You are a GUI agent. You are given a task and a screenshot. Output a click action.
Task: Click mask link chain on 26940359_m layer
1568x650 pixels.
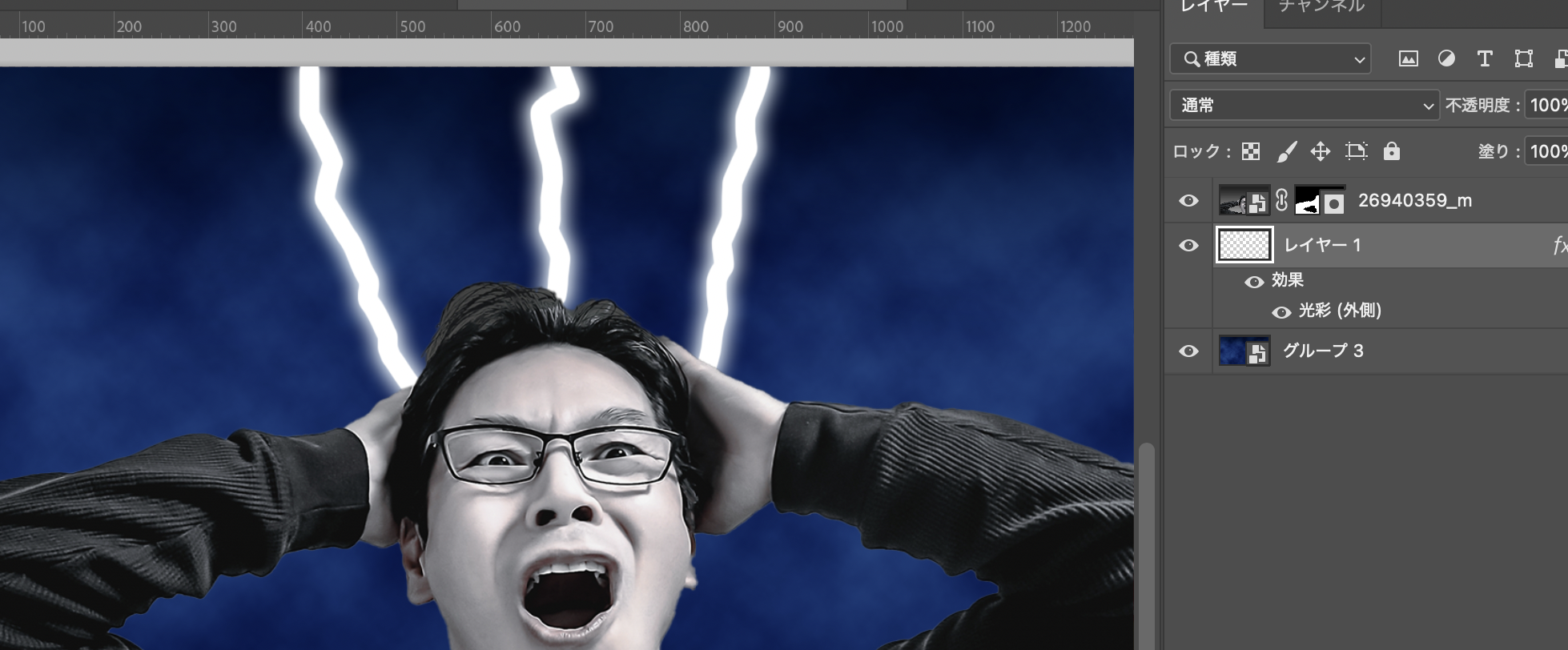click(x=1281, y=200)
